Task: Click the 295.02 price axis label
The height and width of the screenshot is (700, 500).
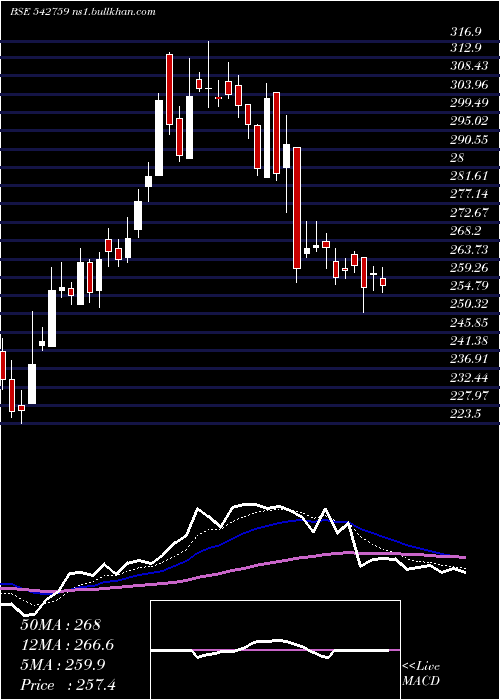Action: tap(469, 121)
